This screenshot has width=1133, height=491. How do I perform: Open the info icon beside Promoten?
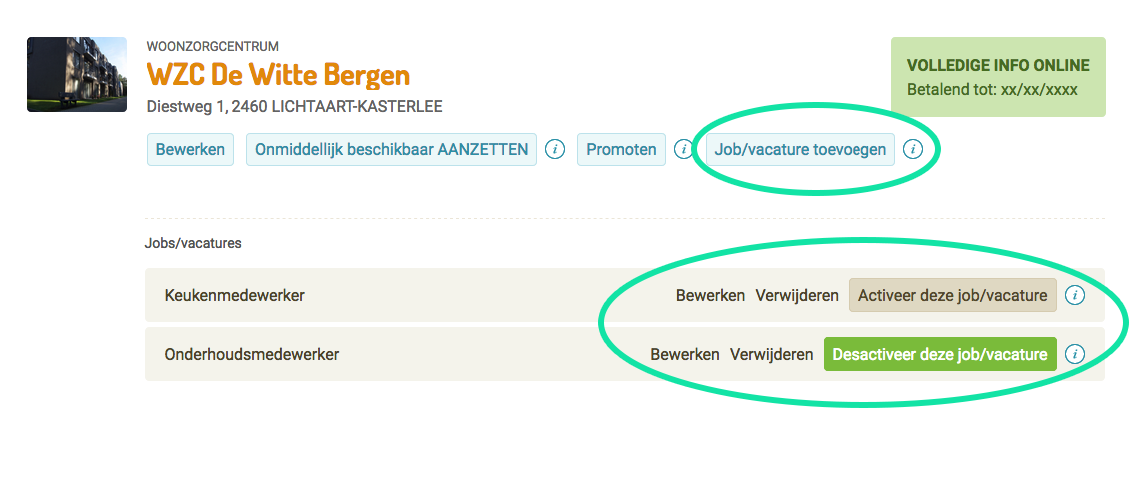pyautogui.click(x=683, y=149)
